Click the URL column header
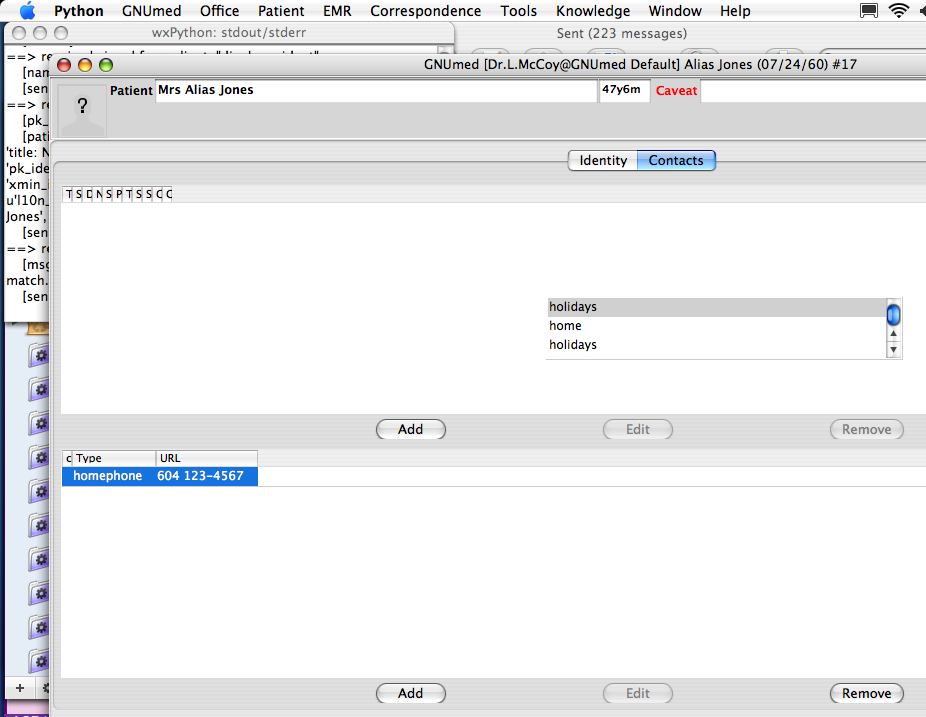The width and height of the screenshot is (926, 717). 207,458
